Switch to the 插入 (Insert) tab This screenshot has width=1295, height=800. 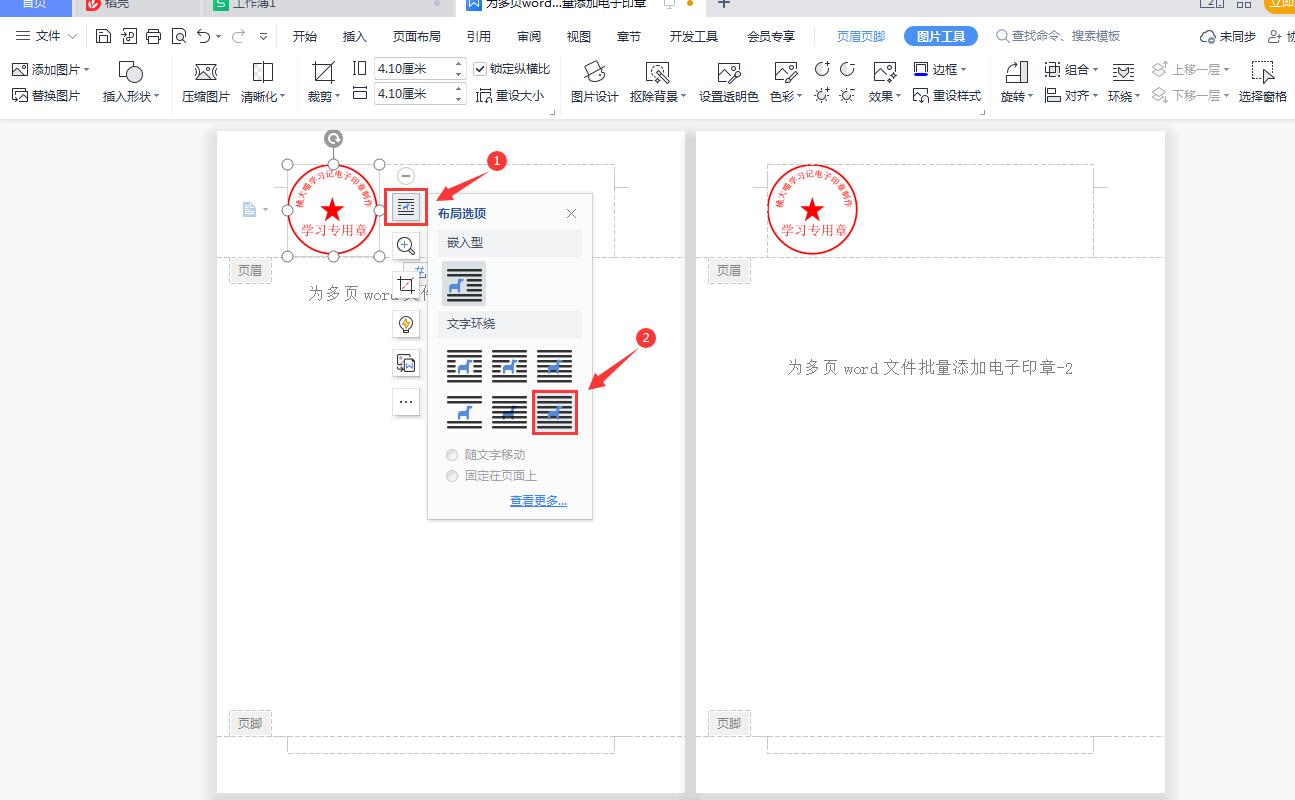pyautogui.click(x=355, y=36)
